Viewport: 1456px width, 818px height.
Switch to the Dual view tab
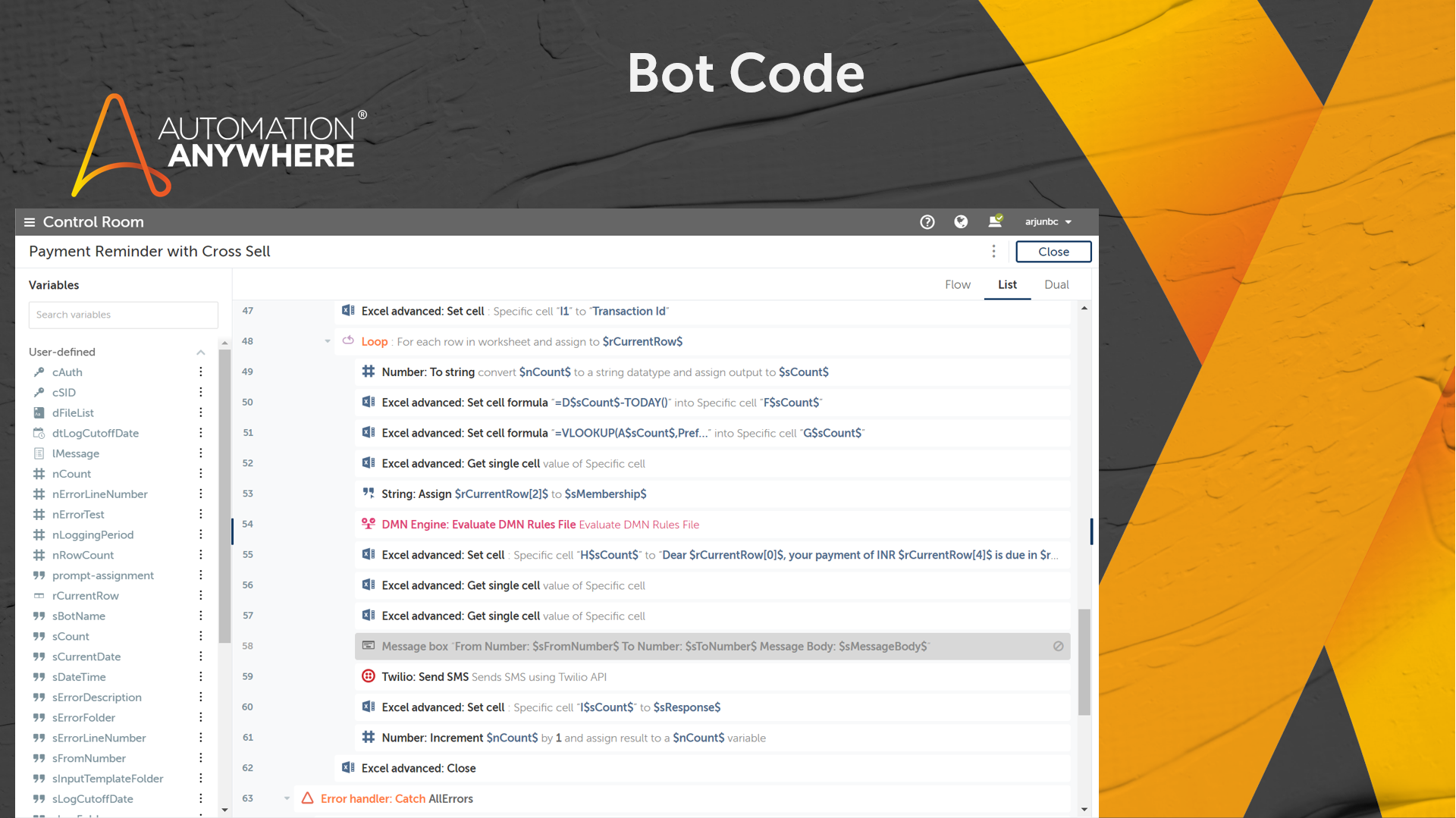pos(1056,285)
